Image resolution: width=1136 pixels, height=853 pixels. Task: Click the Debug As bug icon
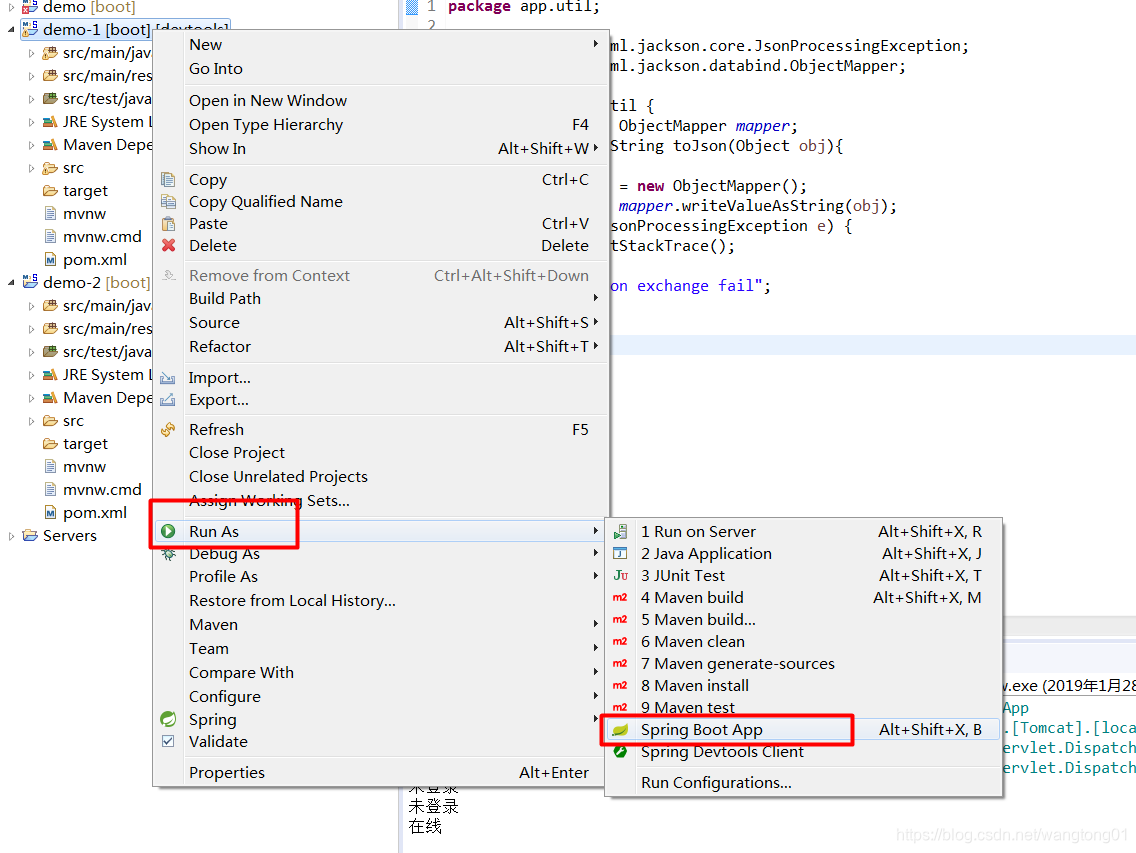tap(168, 554)
